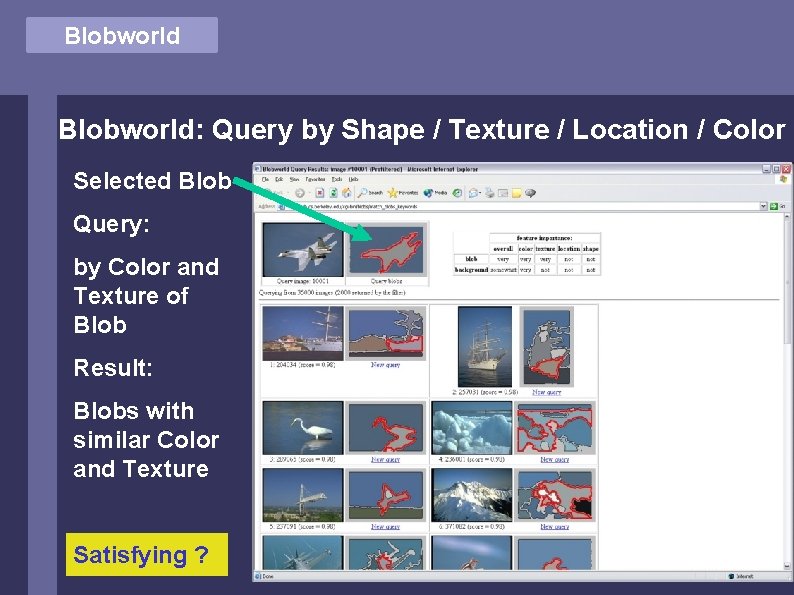794x595 pixels.
Task: Open the Search pane in IE toolbar
Action: pos(370,193)
